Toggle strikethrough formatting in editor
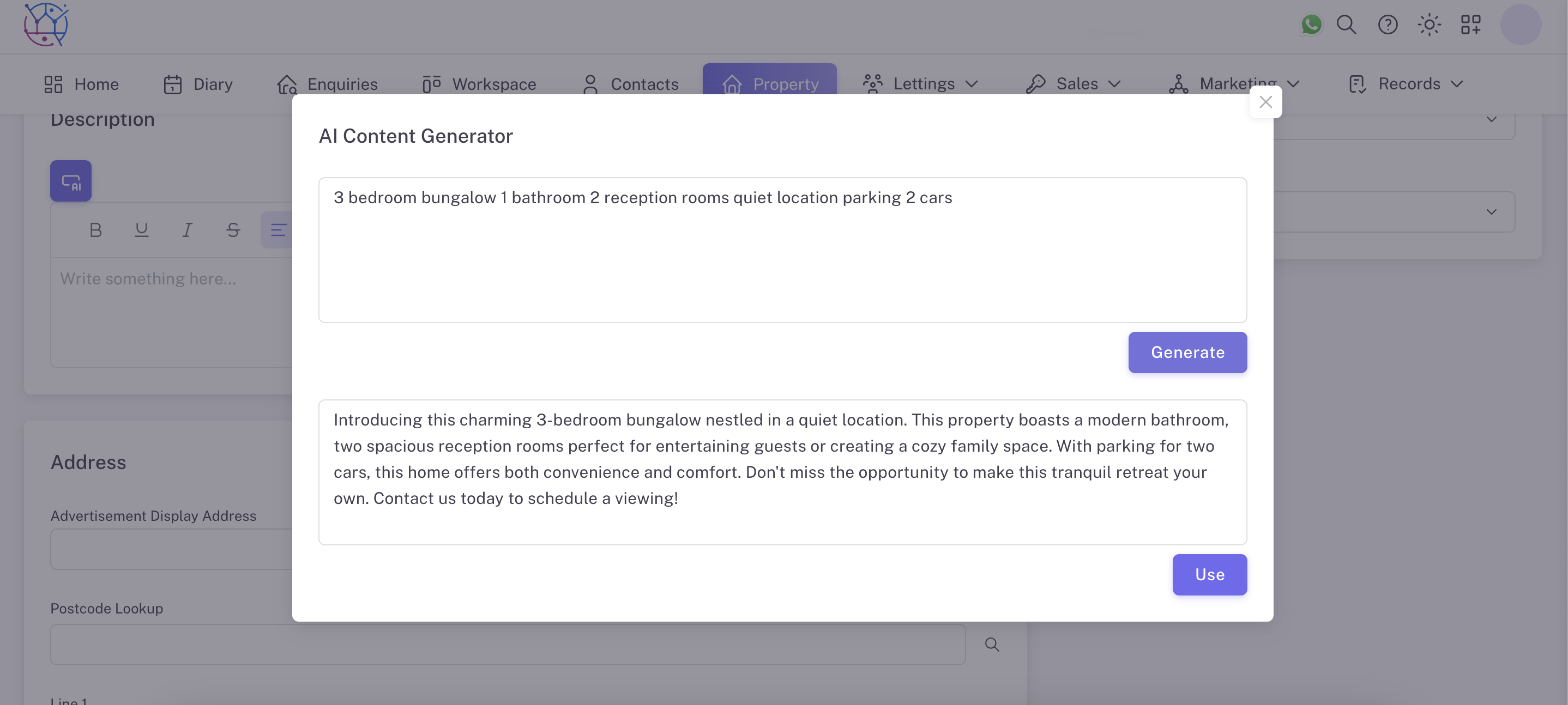 [x=232, y=230]
